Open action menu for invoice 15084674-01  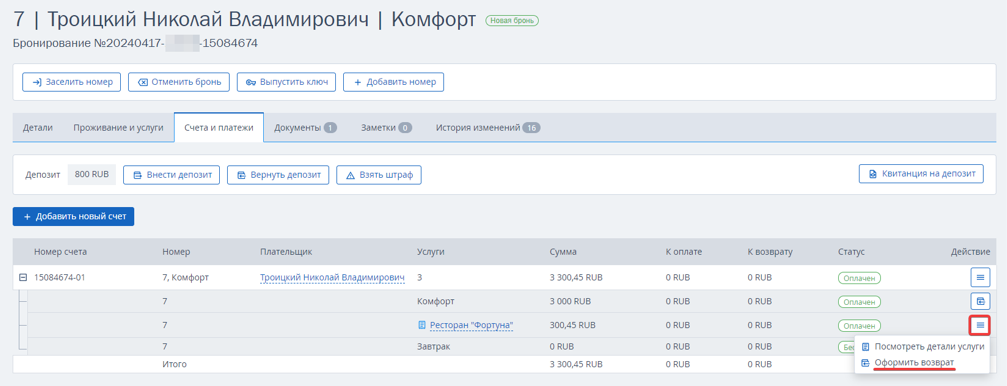point(980,277)
